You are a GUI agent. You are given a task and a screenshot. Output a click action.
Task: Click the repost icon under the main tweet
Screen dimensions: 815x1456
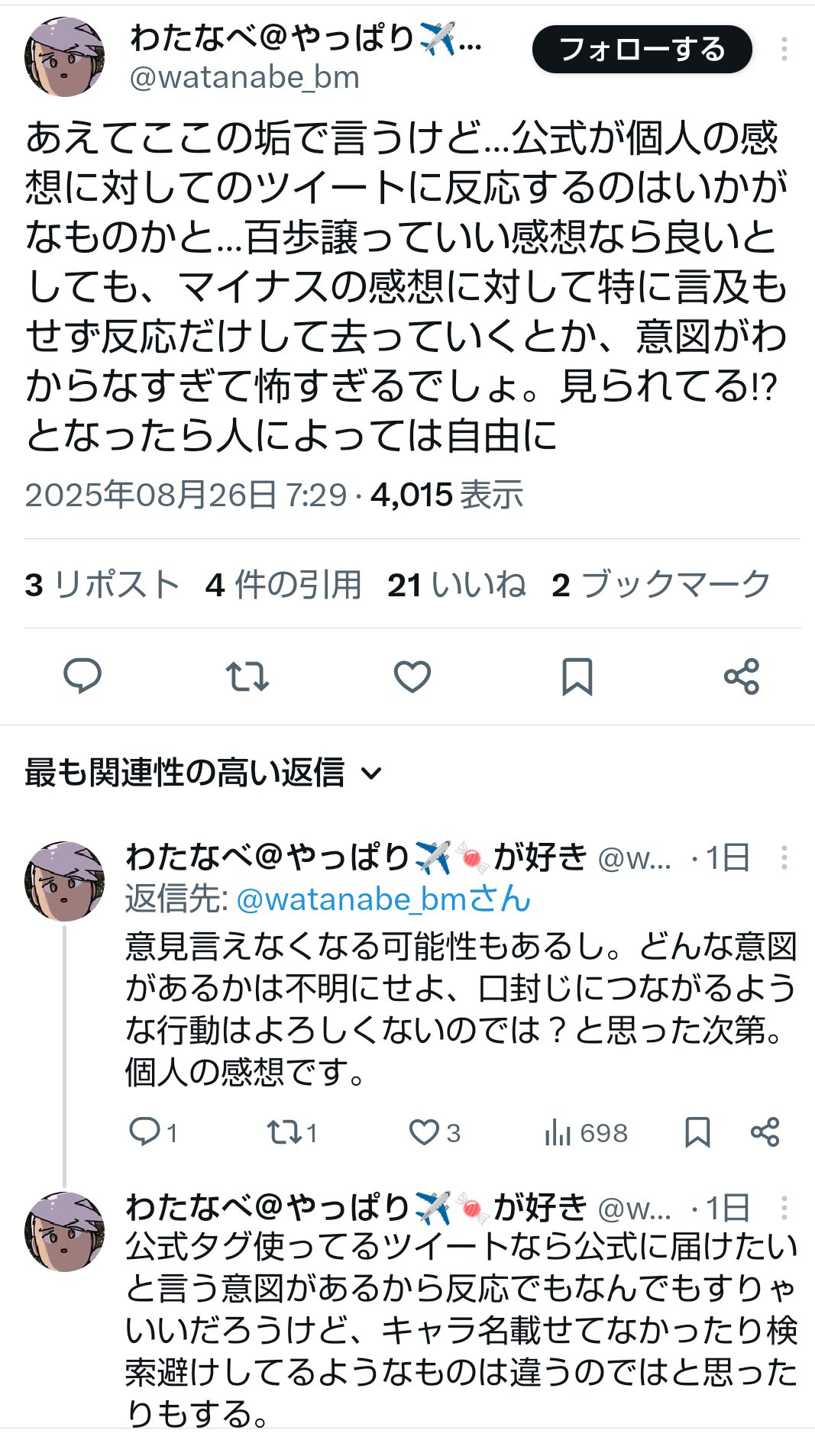point(247,676)
